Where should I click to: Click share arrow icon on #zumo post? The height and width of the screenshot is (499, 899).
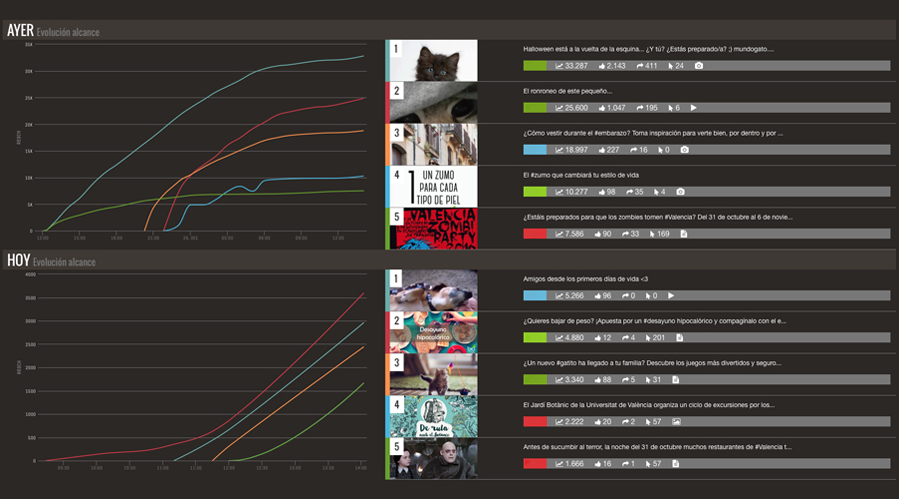tap(630, 192)
